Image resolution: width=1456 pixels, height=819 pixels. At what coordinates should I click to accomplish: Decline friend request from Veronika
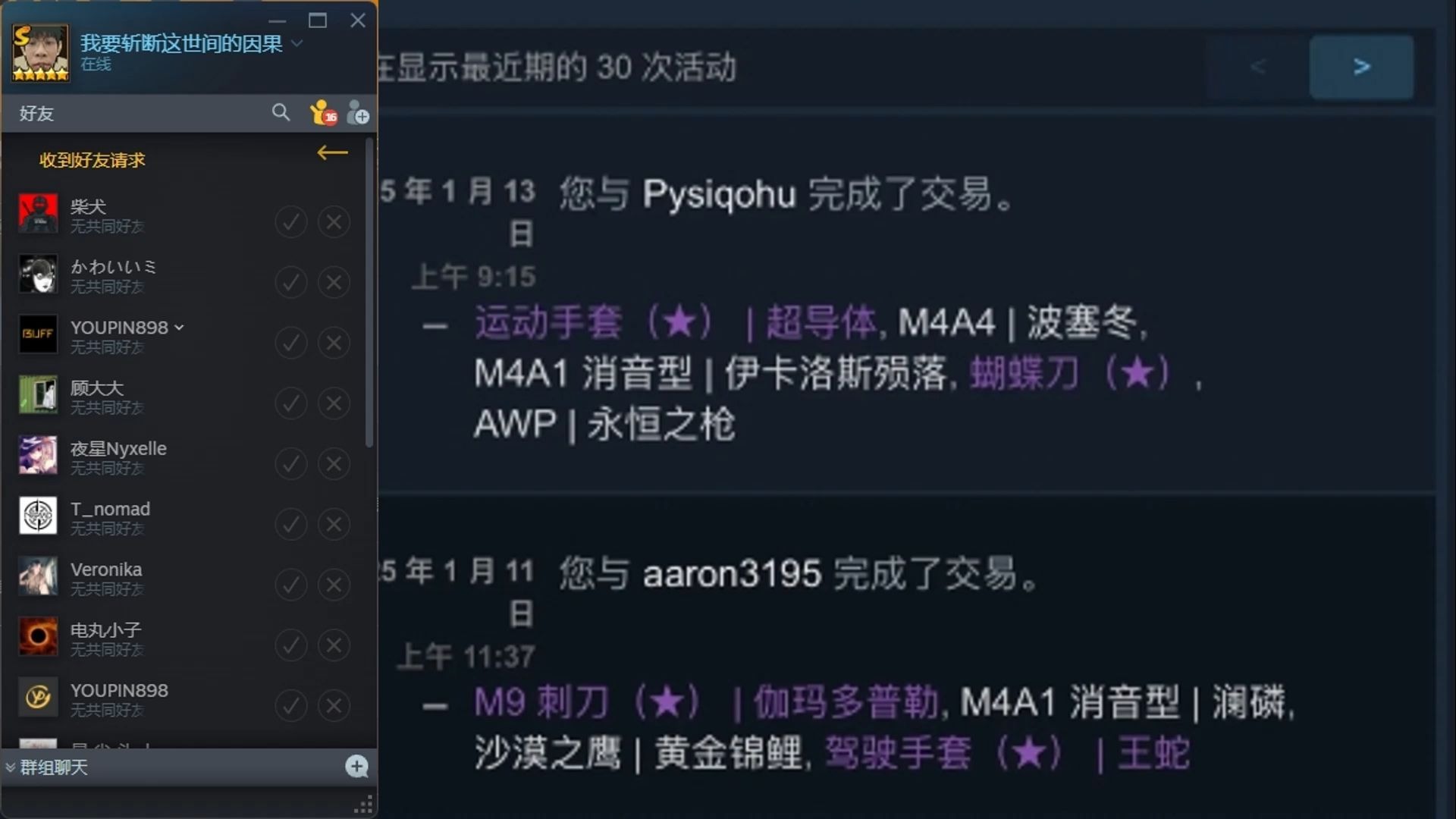334,585
